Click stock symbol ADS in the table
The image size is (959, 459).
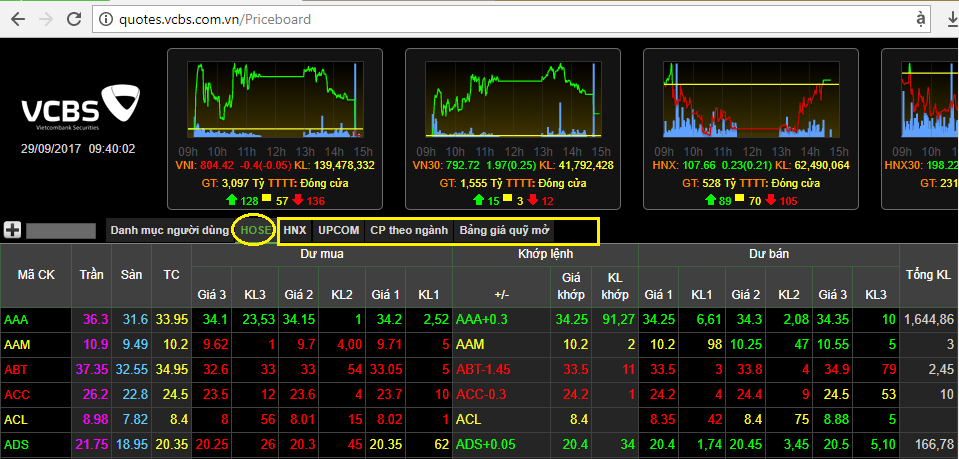click(16, 444)
